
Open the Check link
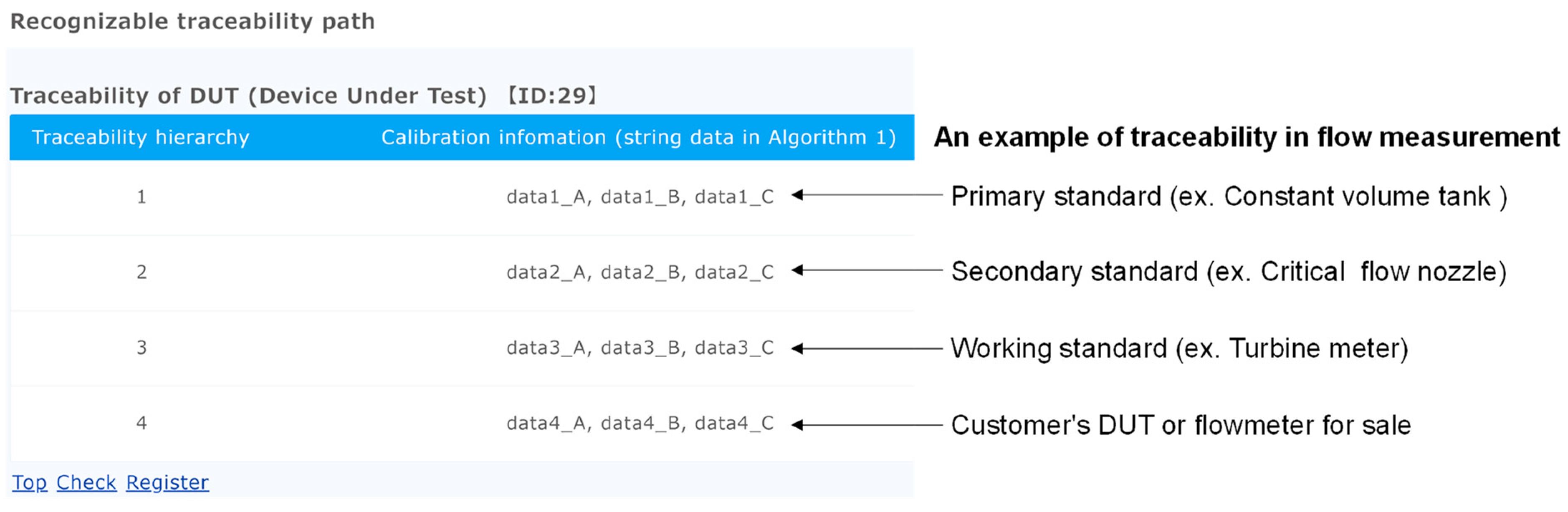pyautogui.click(x=86, y=482)
